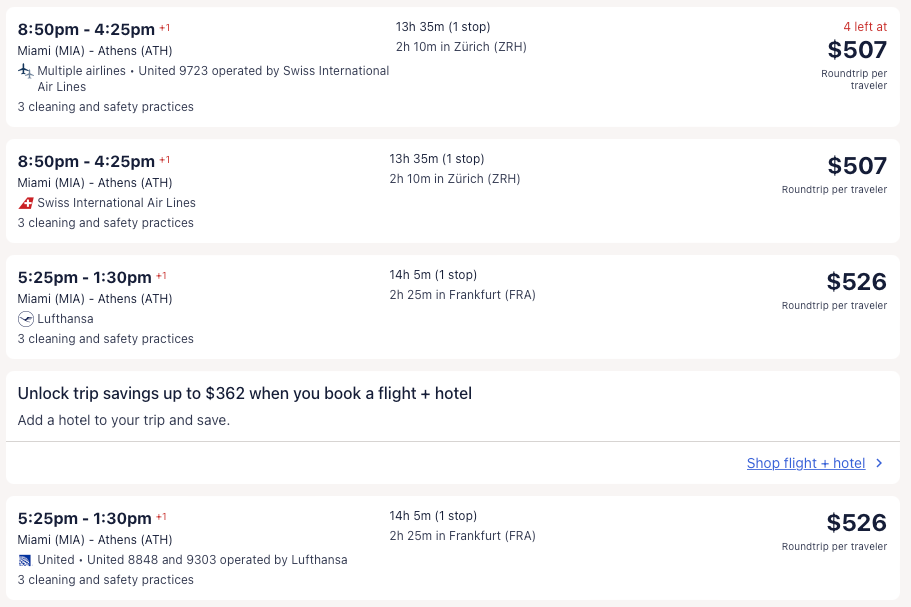Image resolution: width=911 pixels, height=607 pixels.
Task: Click 2h 25m in Frankfurt on United 8848 flight
Action: point(462,536)
